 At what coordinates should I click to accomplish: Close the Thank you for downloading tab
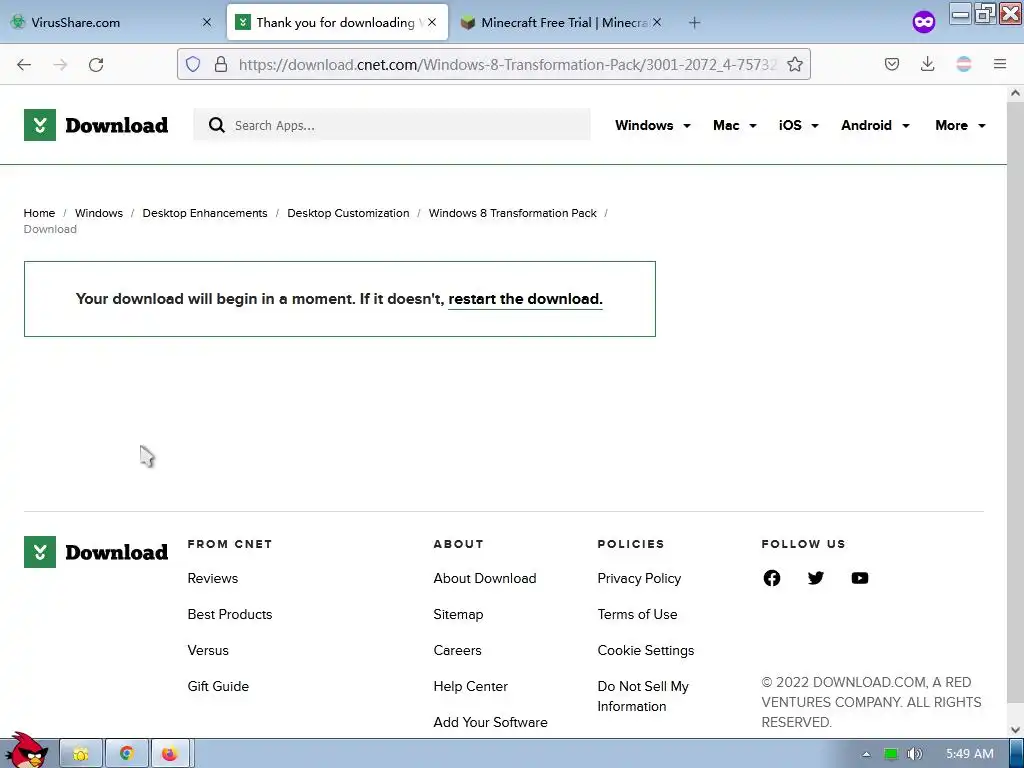(432, 22)
